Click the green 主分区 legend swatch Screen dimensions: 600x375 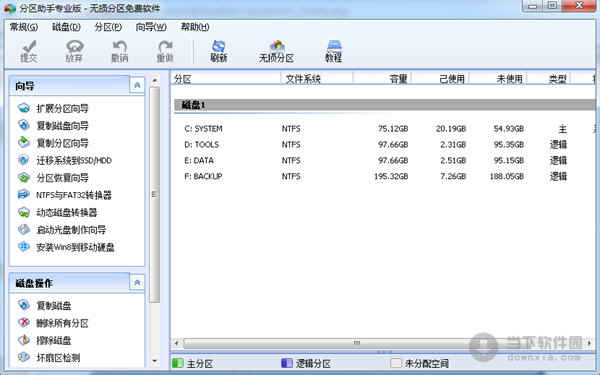coord(178,363)
